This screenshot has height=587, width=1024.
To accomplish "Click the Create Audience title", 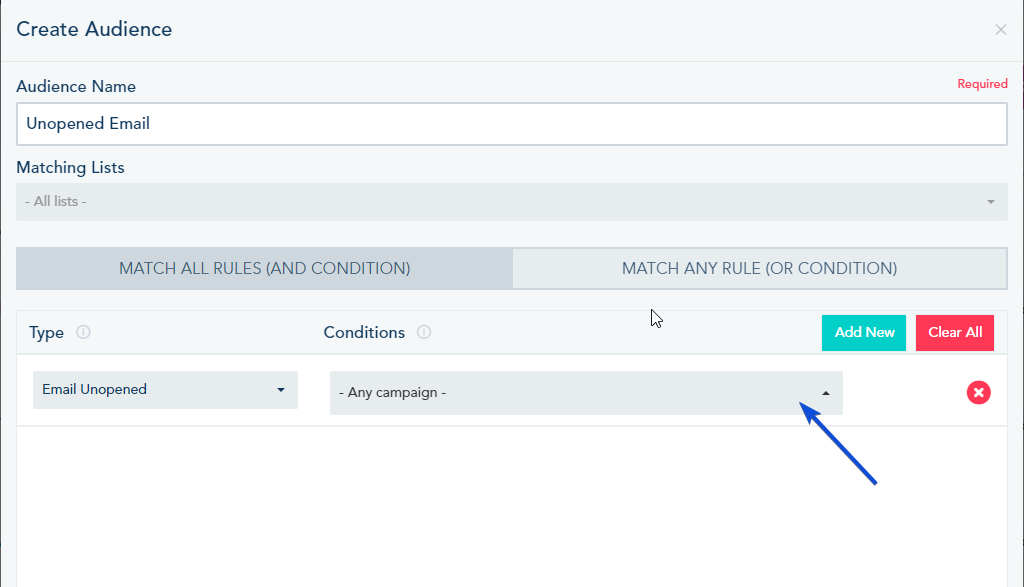I will 94,29.
